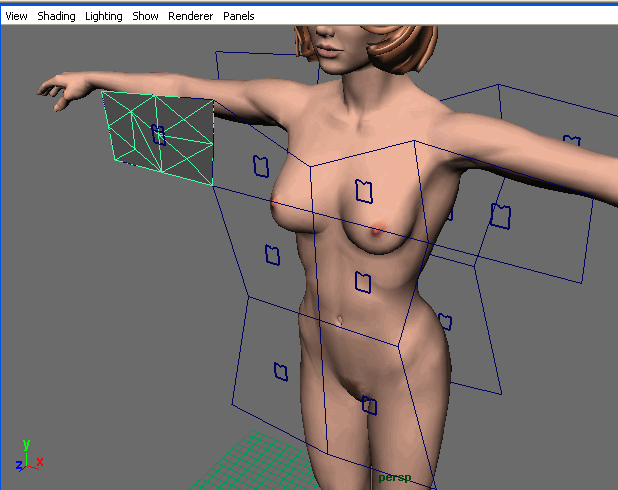
Task: Select the handle on the upper chest cage
Action: pyautogui.click(x=364, y=188)
